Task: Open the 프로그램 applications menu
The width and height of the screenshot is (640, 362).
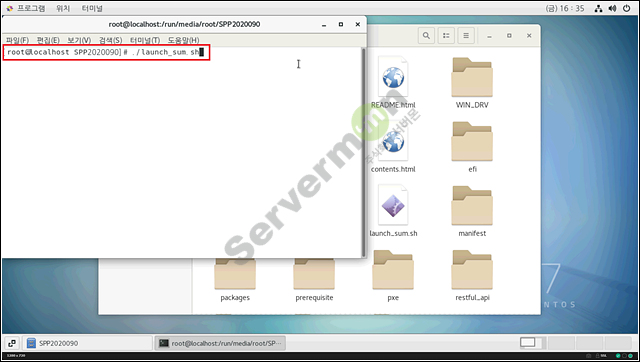Action: pos(26,8)
